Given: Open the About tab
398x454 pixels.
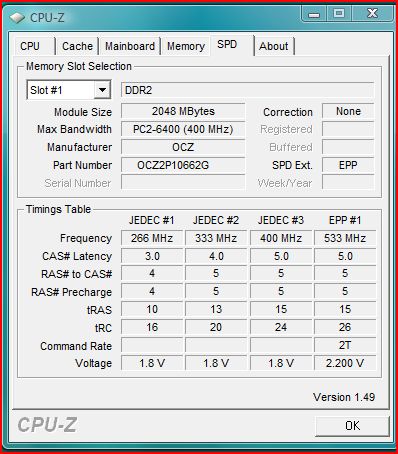Looking at the screenshot, I should coord(274,46).
